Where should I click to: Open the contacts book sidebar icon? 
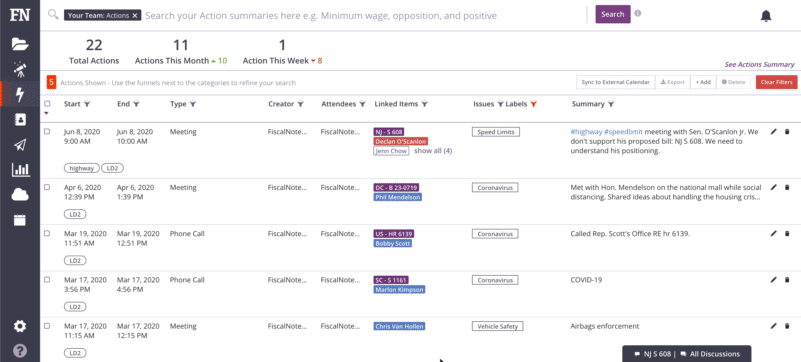pyautogui.click(x=20, y=119)
